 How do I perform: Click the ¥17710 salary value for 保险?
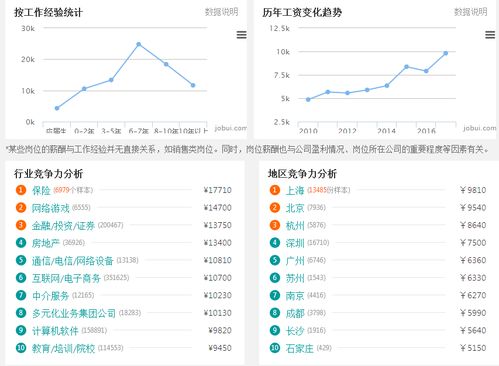[x=217, y=190]
